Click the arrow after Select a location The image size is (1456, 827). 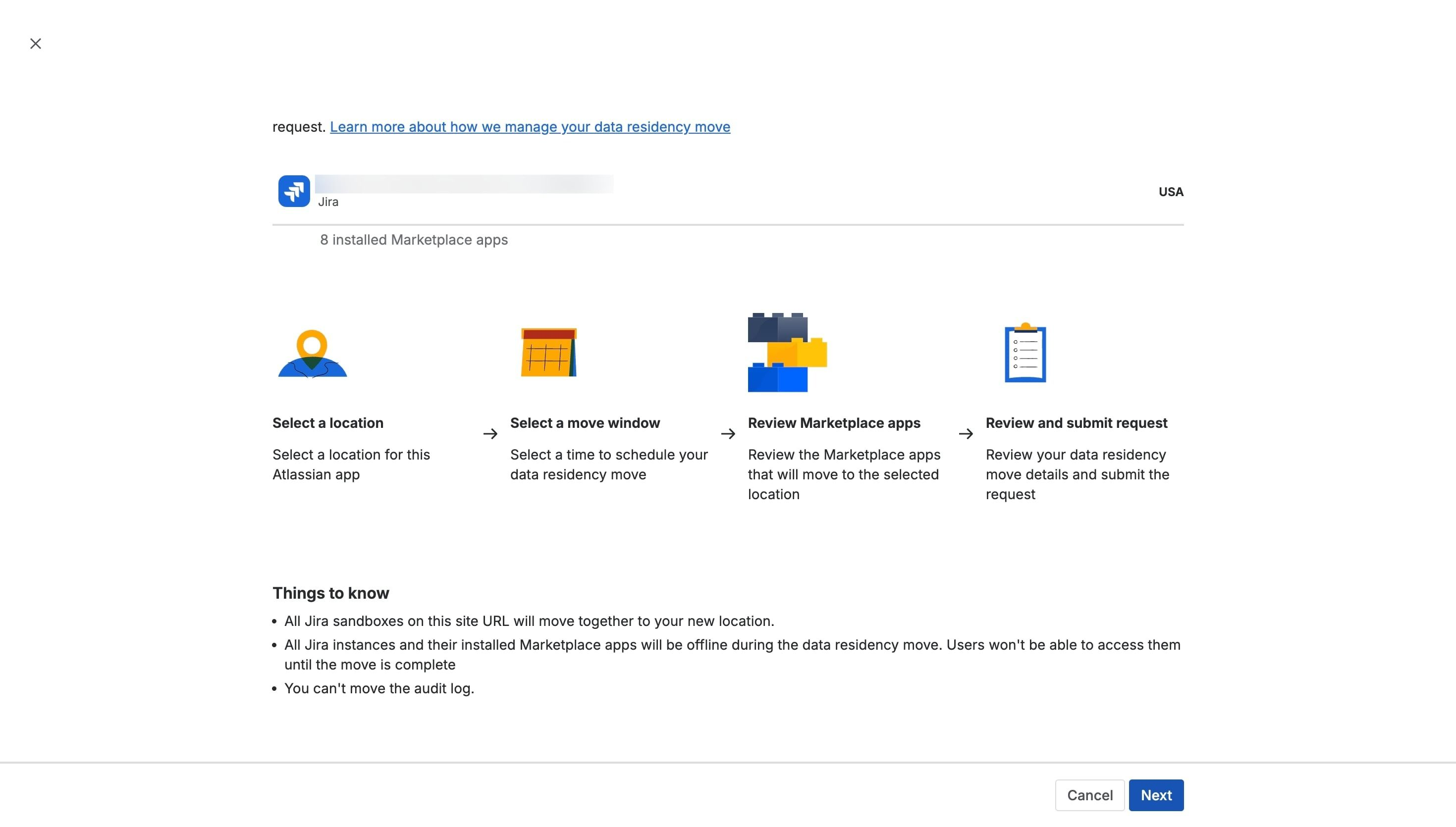[x=490, y=434]
